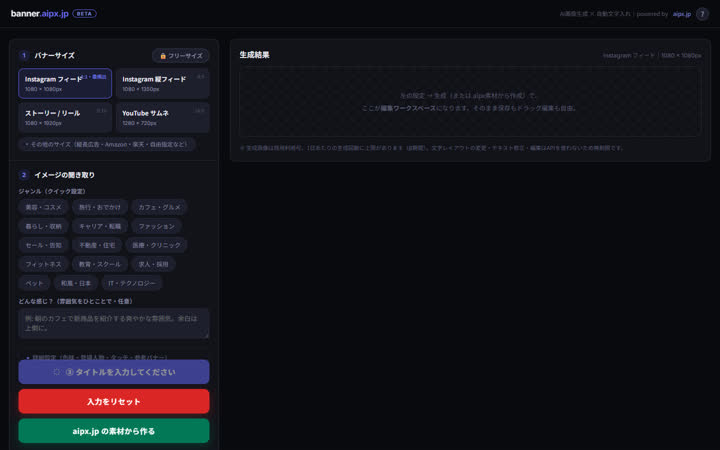The height and width of the screenshot is (450, 720).
Task: Click the 生成結果 heading
Action: (254, 55)
